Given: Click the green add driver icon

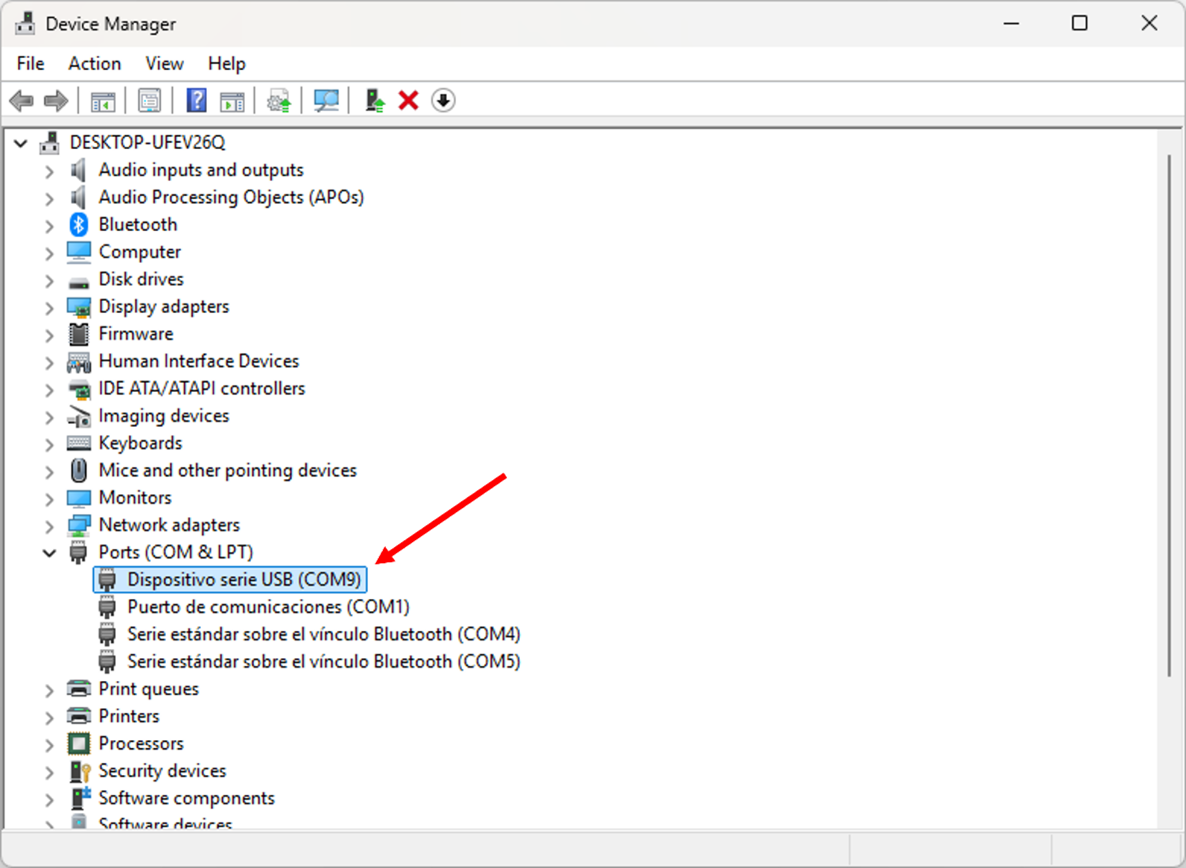Looking at the screenshot, I should click(x=375, y=101).
